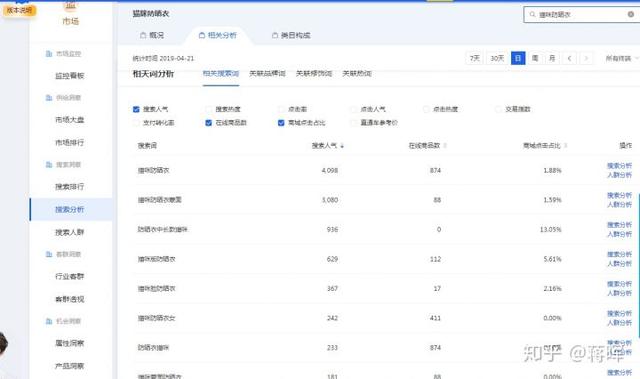Select the 关联热词 sub-tab
The image size is (640, 379).
357,74
